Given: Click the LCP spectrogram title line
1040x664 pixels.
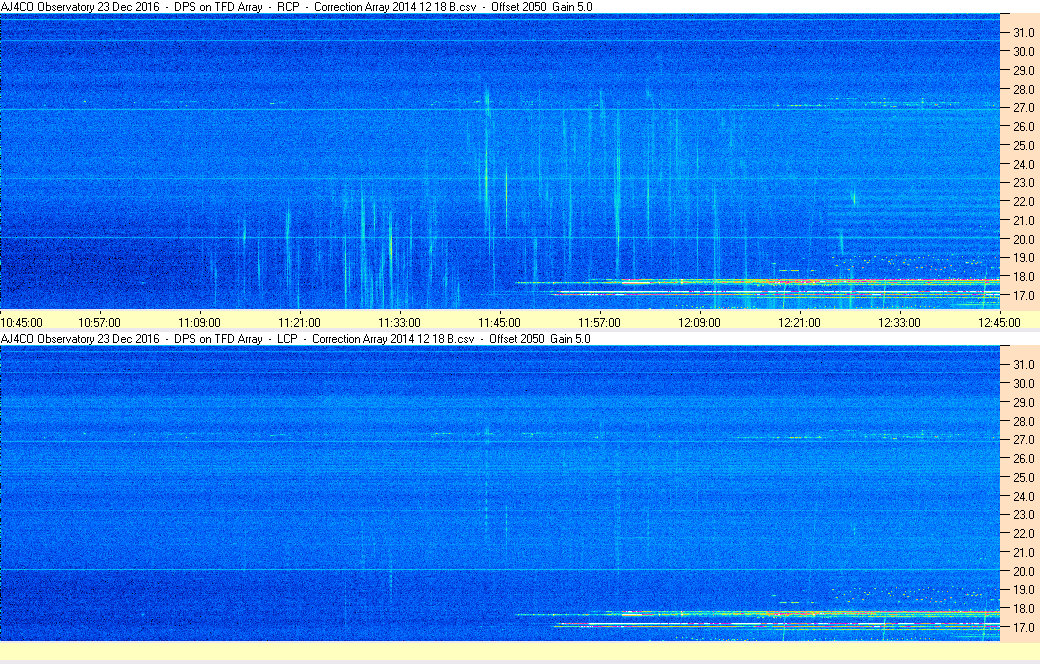Looking at the screenshot, I should 295,338.
